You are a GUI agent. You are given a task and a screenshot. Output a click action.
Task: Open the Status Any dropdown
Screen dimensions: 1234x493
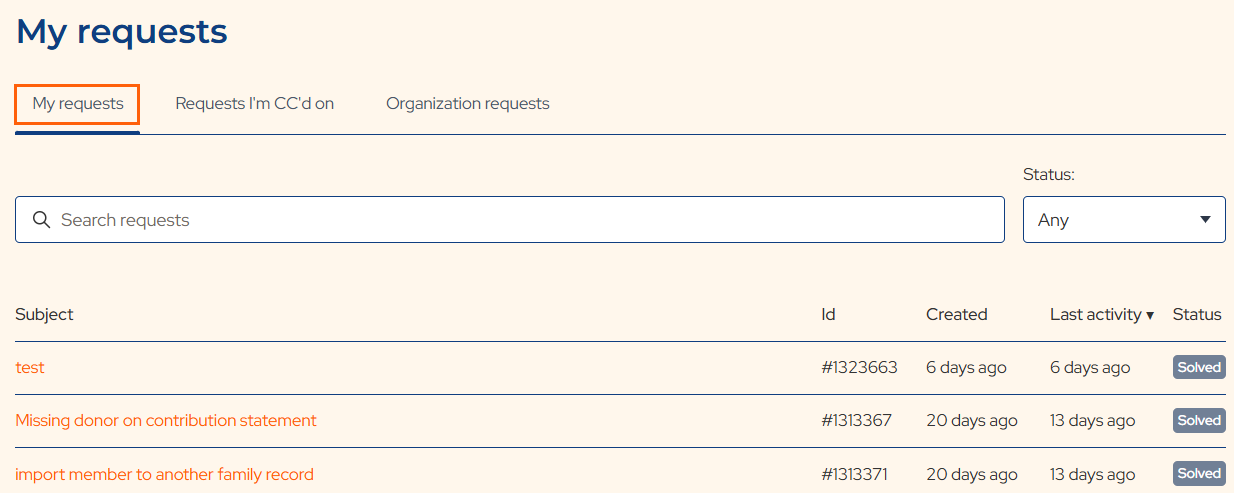1124,219
